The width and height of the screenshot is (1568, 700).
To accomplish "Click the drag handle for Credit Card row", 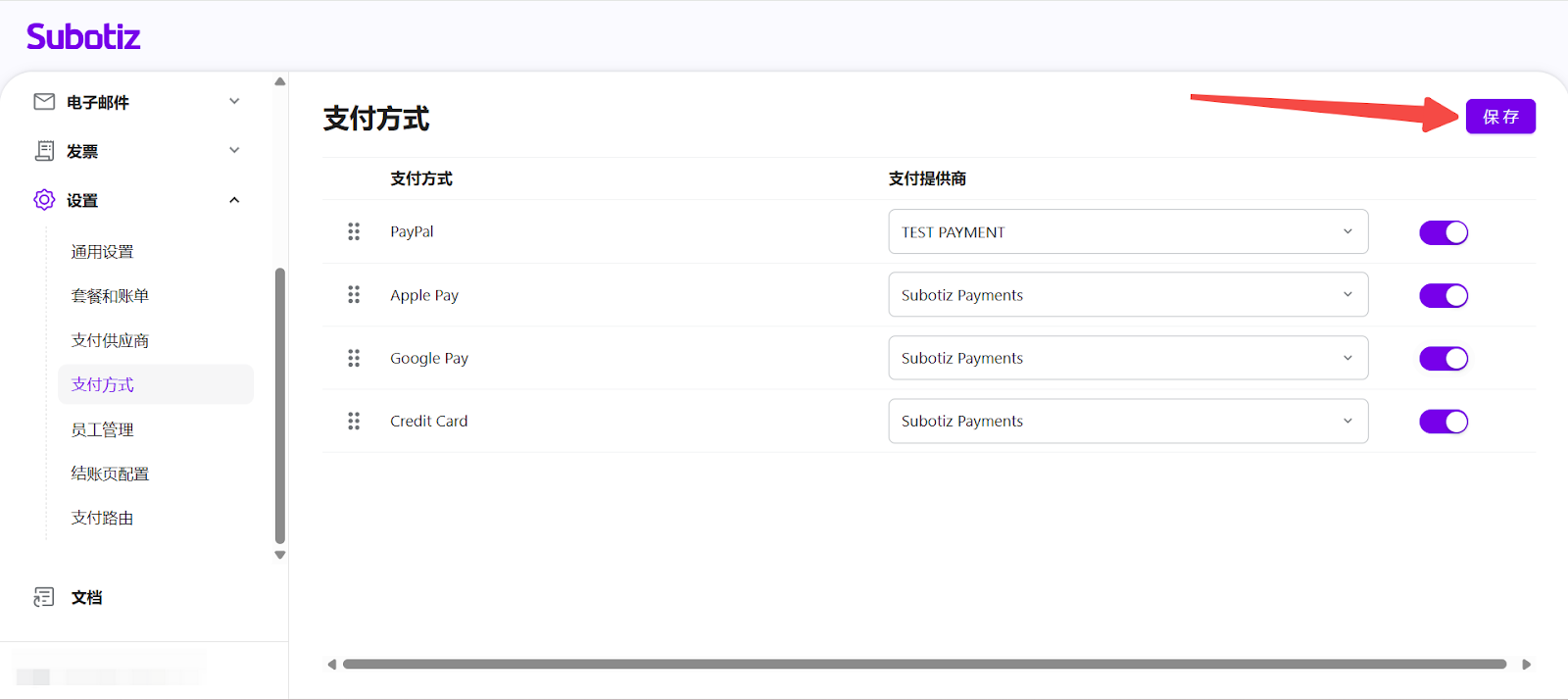I will (354, 421).
